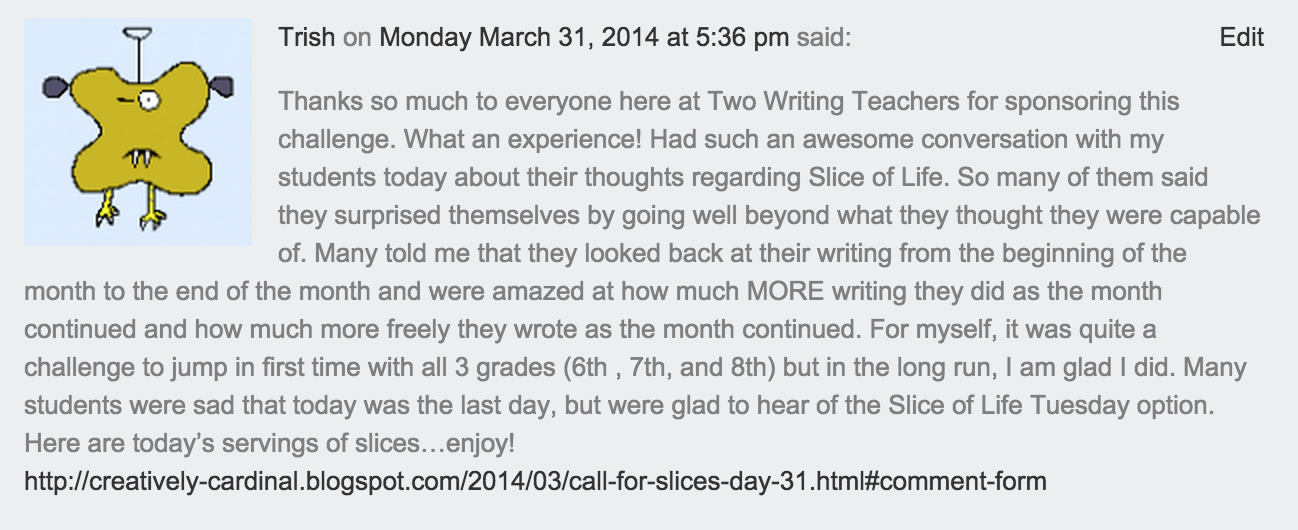Screen dimensions: 1298x530
Task: Click the word "said:" in the comment header
Action: (824, 38)
